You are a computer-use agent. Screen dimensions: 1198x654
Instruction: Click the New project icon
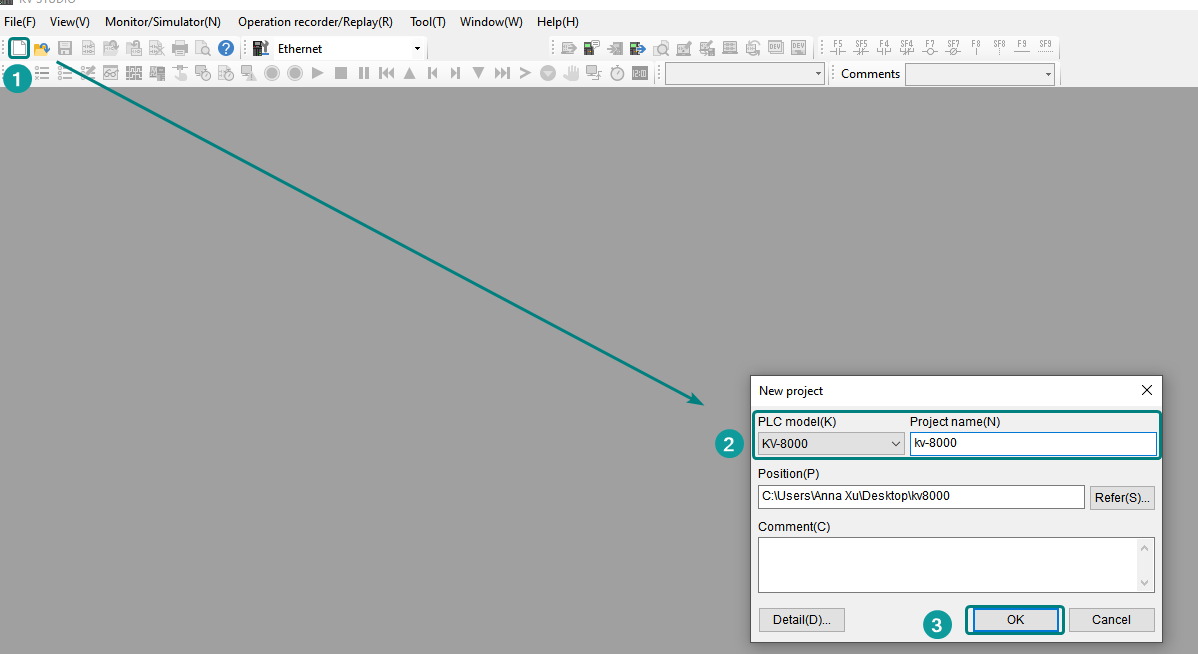(x=19, y=48)
